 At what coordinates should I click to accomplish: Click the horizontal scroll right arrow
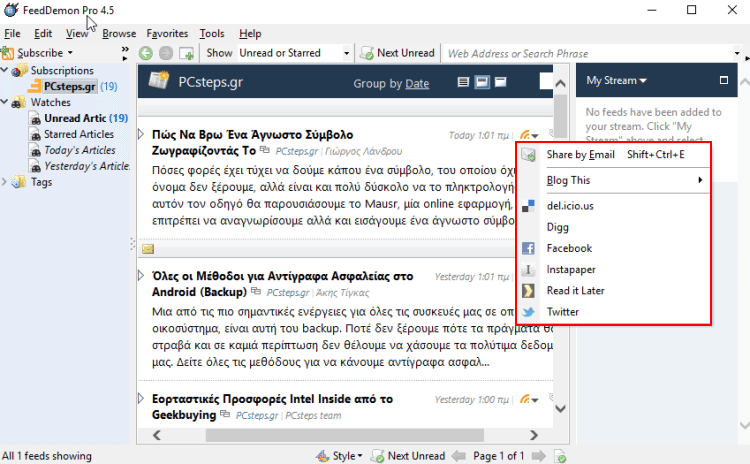pyautogui.click(x=534, y=435)
